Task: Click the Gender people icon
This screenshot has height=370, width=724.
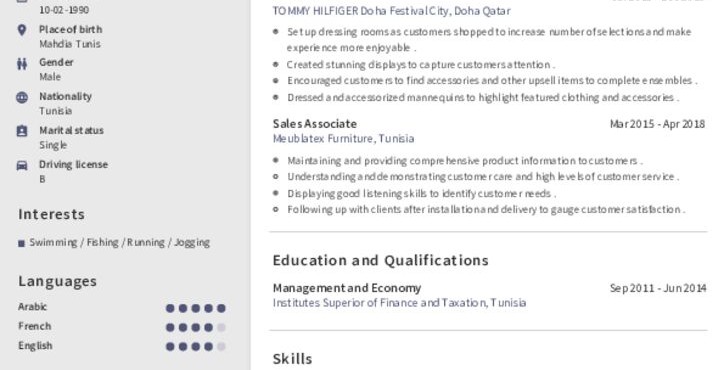Action: pyautogui.click(x=22, y=64)
